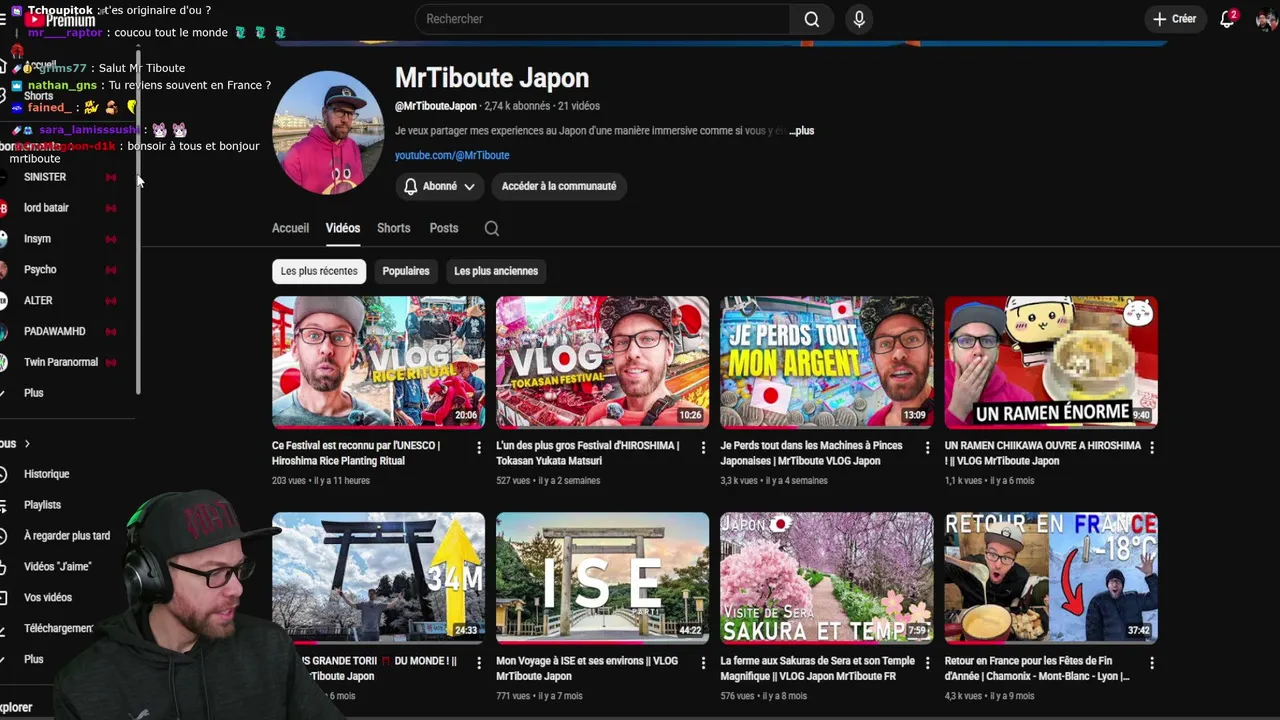Select the Les plus récentes filter

[319, 271]
